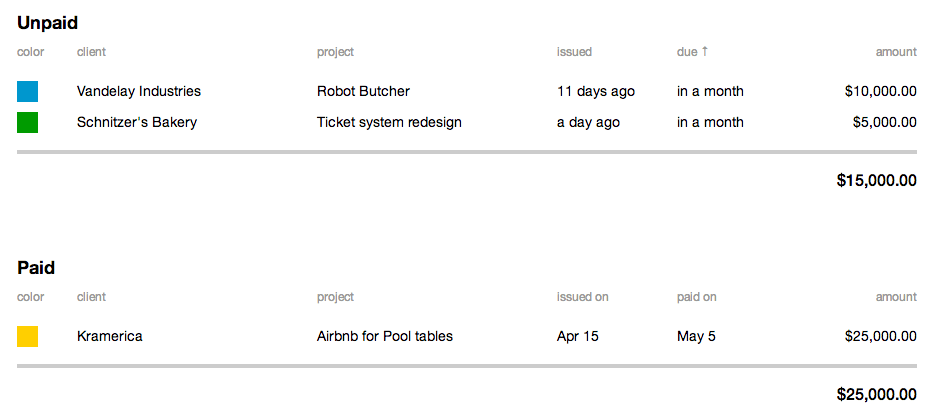Sort Unpaid table by client header

[x=91, y=52]
